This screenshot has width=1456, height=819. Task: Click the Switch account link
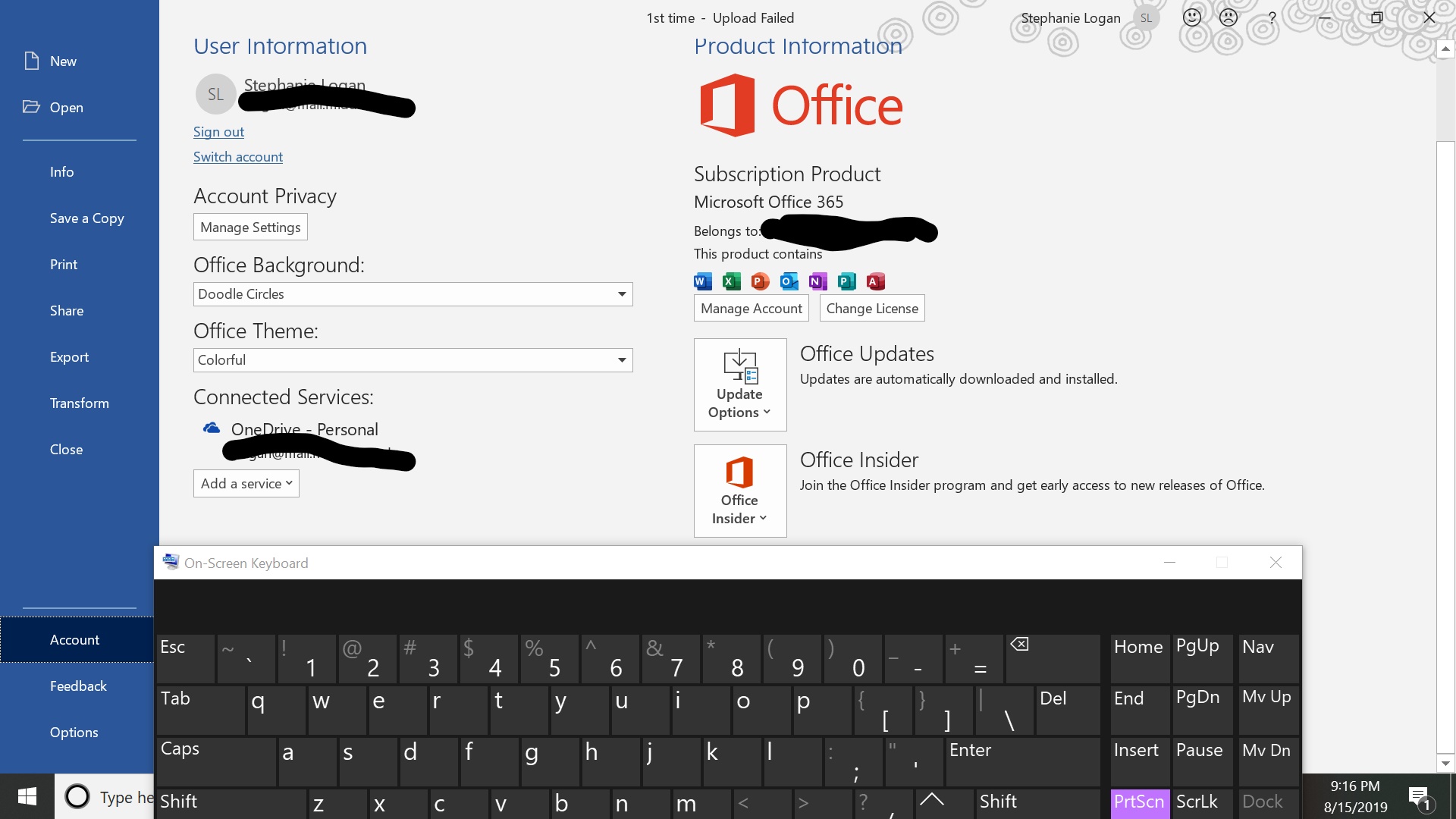click(x=238, y=156)
